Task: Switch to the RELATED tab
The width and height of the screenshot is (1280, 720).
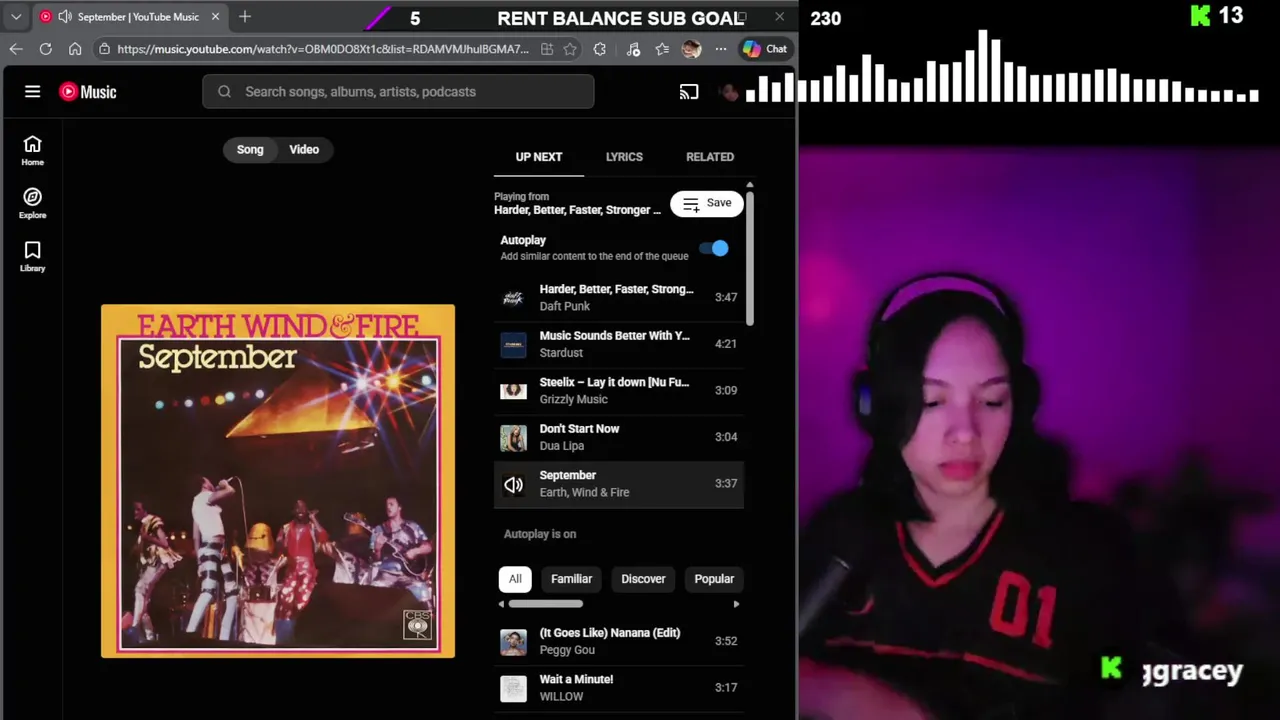Action: [x=710, y=157]
